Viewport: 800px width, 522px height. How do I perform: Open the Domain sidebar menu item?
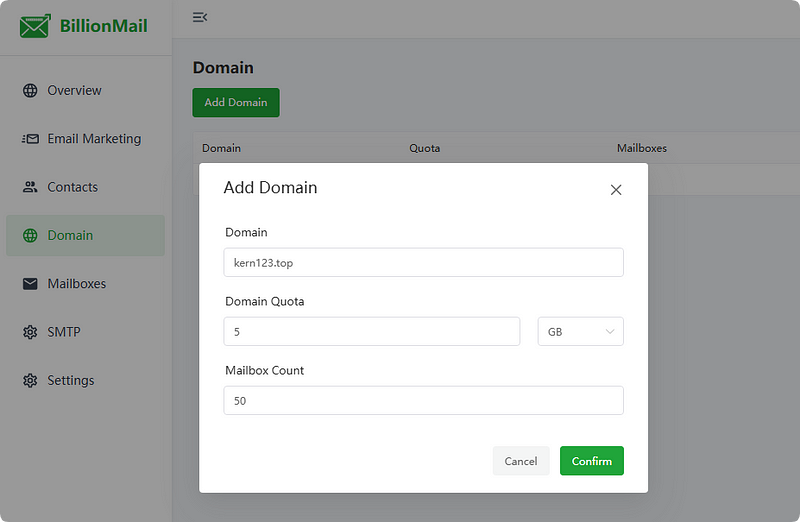pyautogui.click(x=85, y=235)
